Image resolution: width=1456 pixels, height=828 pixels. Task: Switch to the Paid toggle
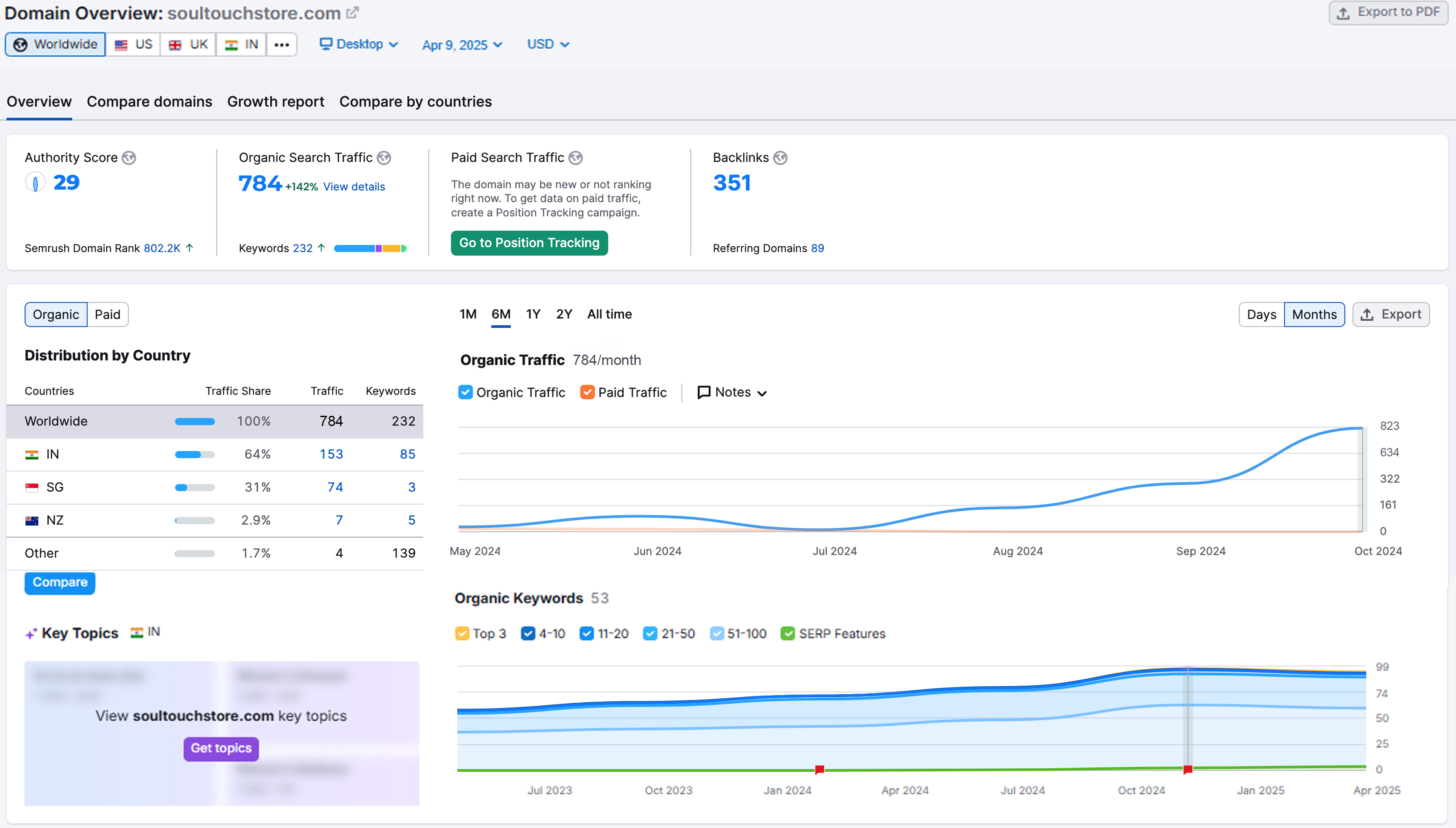coord(108,315)
